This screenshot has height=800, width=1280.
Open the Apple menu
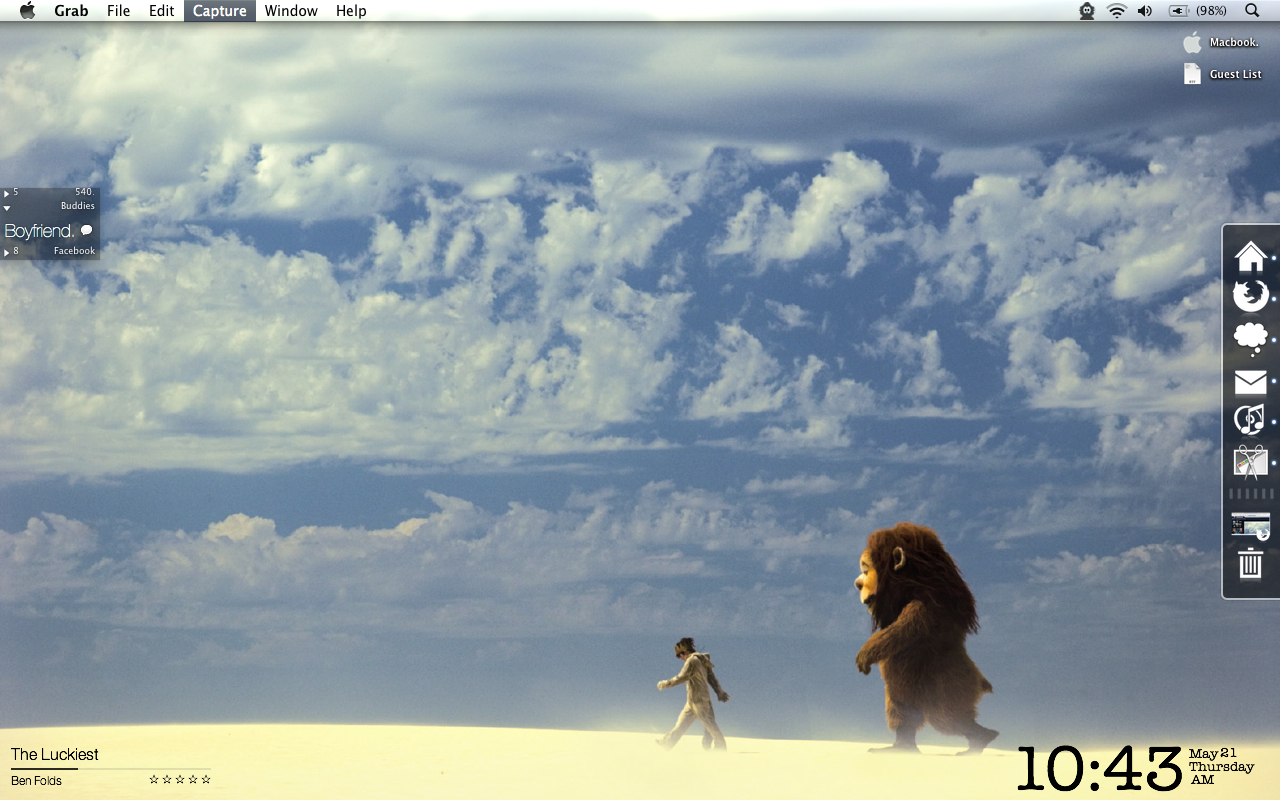27,11
